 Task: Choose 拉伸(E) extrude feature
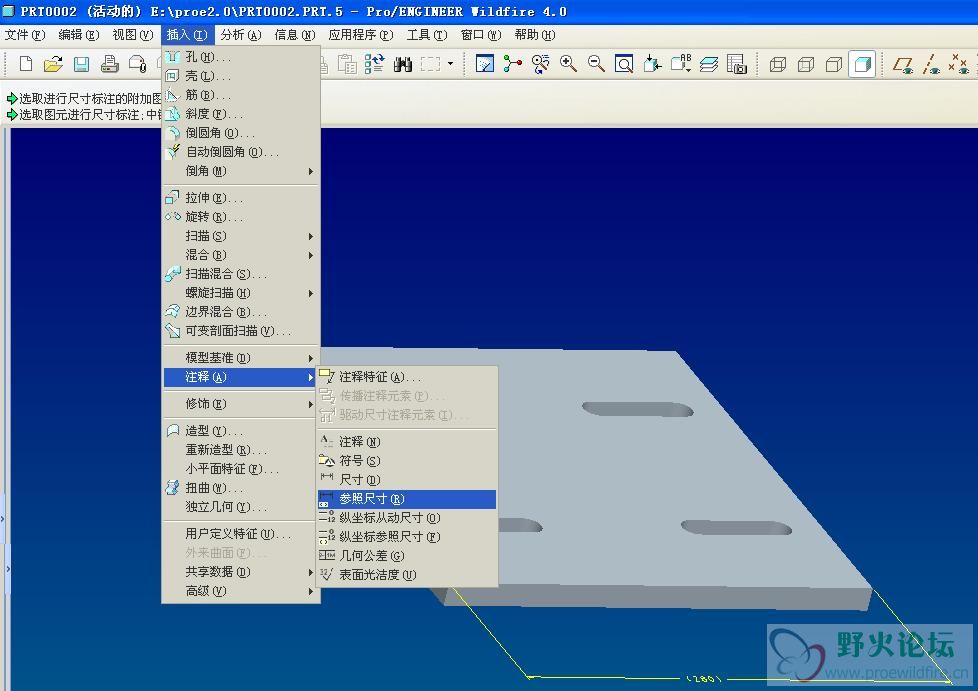coord(241,198)
